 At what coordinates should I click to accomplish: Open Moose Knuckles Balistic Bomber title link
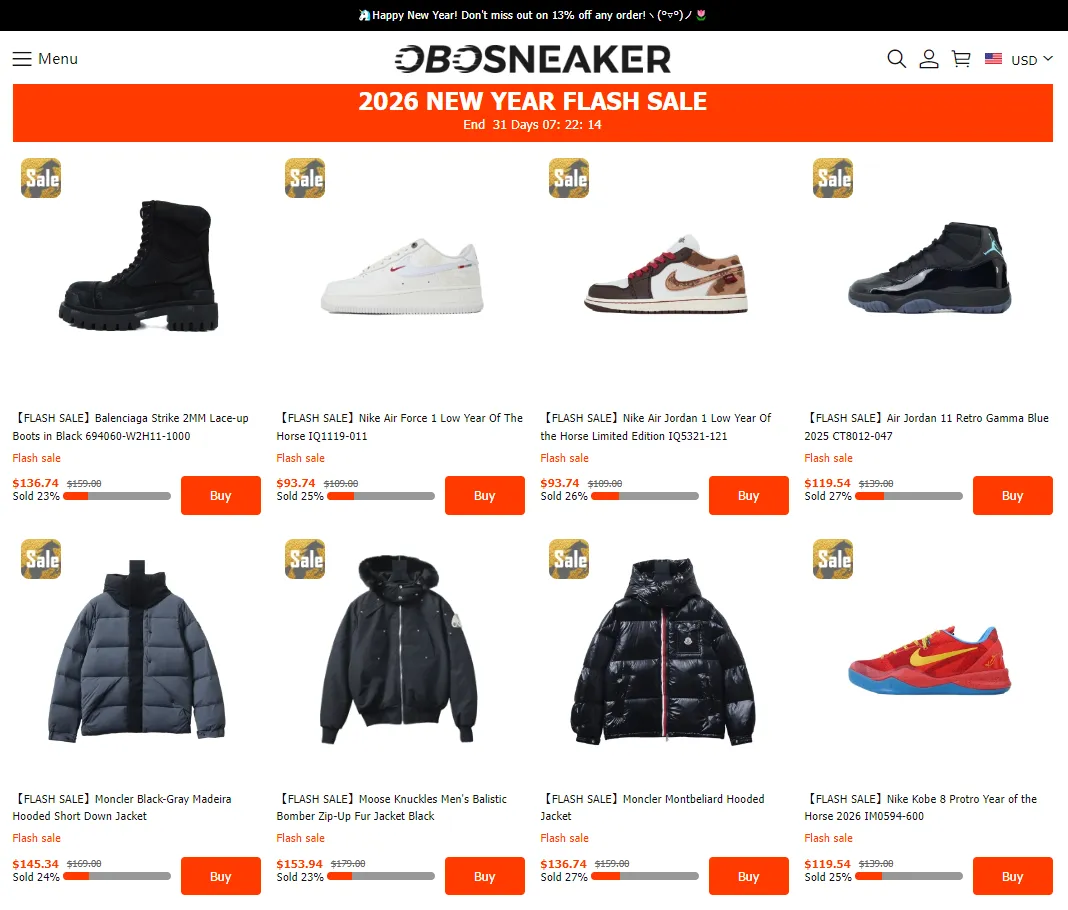click(x=392, y=807)
